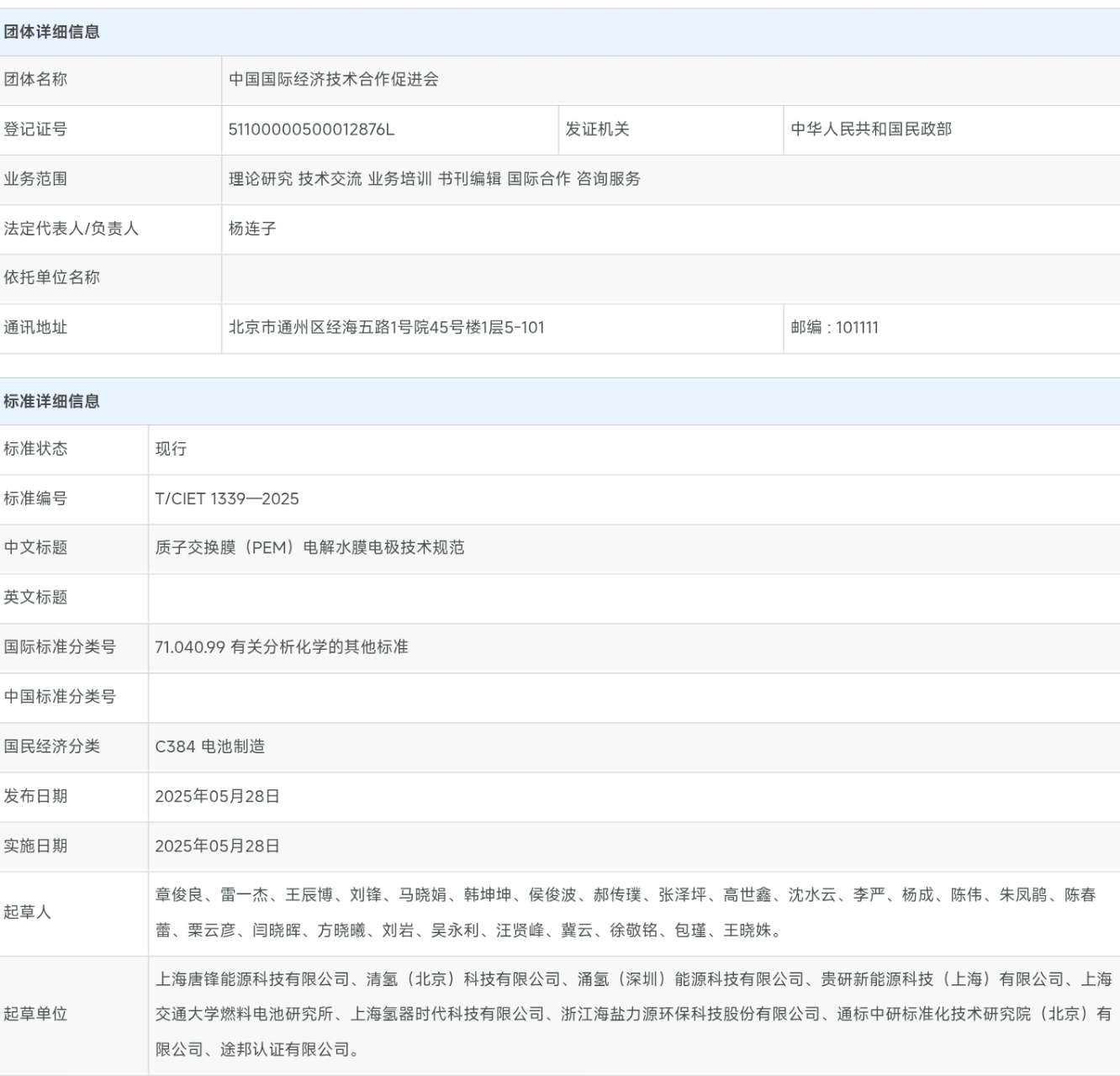Select the legal representative name 杨连子
1120x1076 pixels.
click(x=252, y=228)
